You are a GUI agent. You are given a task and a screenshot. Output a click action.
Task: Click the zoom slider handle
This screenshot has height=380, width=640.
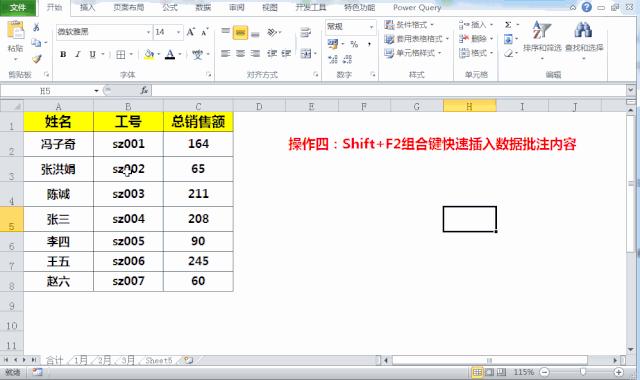click(x=583, y=372)
